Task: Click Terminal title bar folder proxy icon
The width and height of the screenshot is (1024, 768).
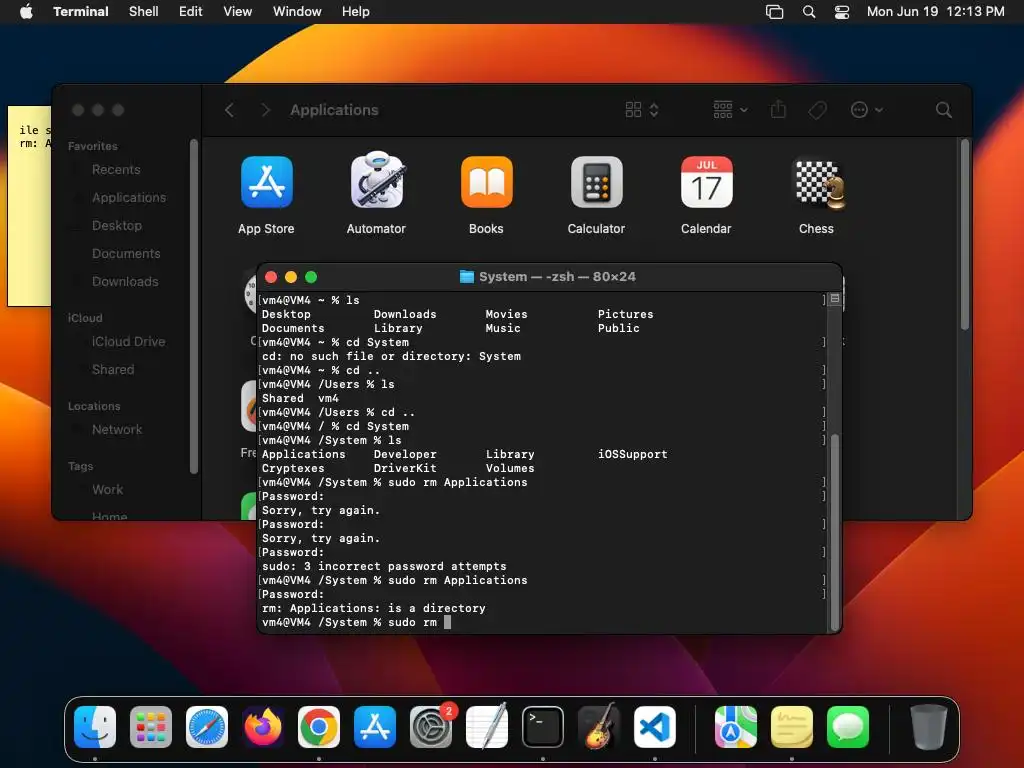Action: (467, 277)
